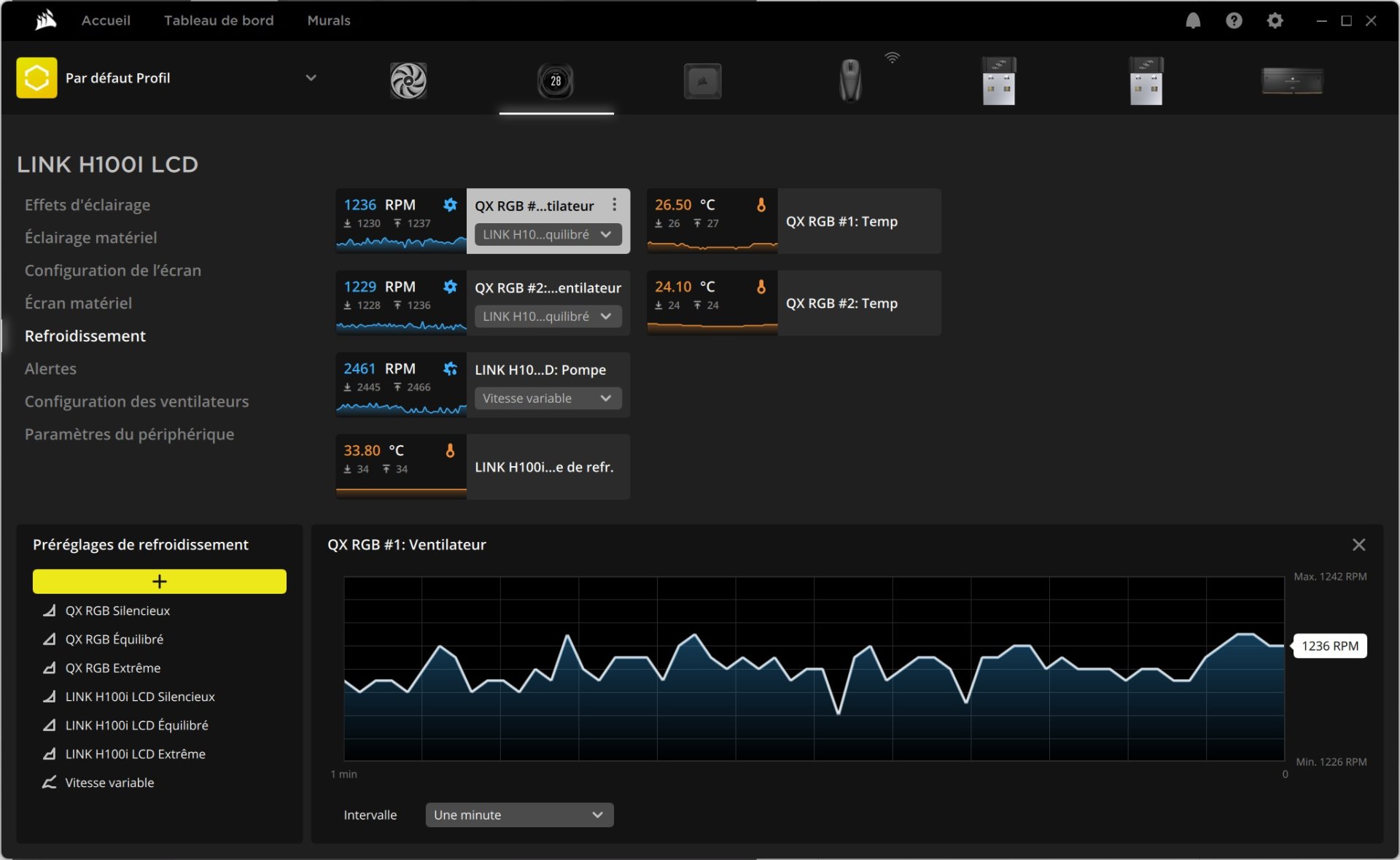Select the QX RGB #2: Temp sensor tile

tap(794, 303)
